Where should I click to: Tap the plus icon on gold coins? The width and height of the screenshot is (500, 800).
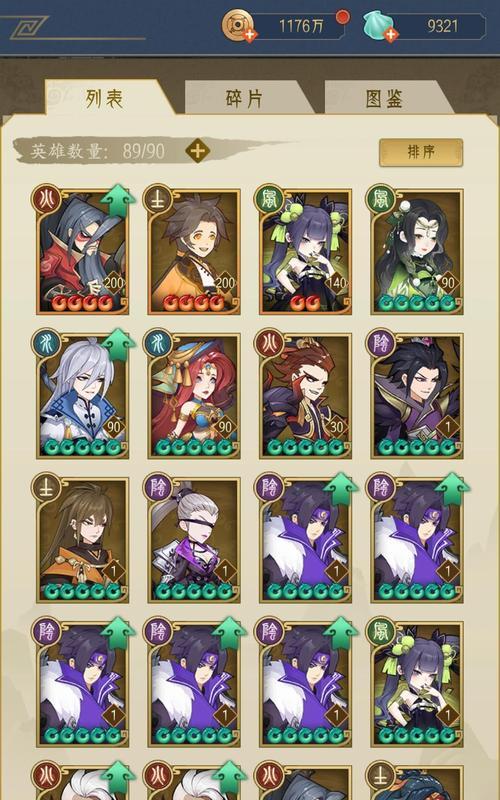tap(250, 35)
